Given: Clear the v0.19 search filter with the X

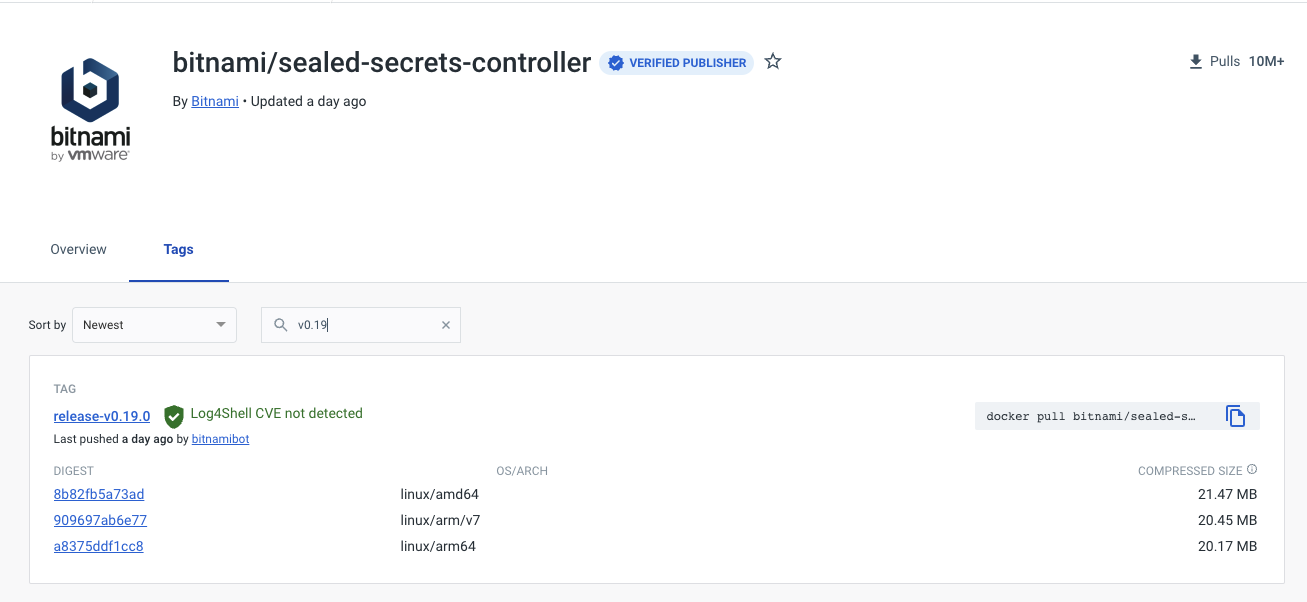Looking at the screenshot, I should 446,324.
